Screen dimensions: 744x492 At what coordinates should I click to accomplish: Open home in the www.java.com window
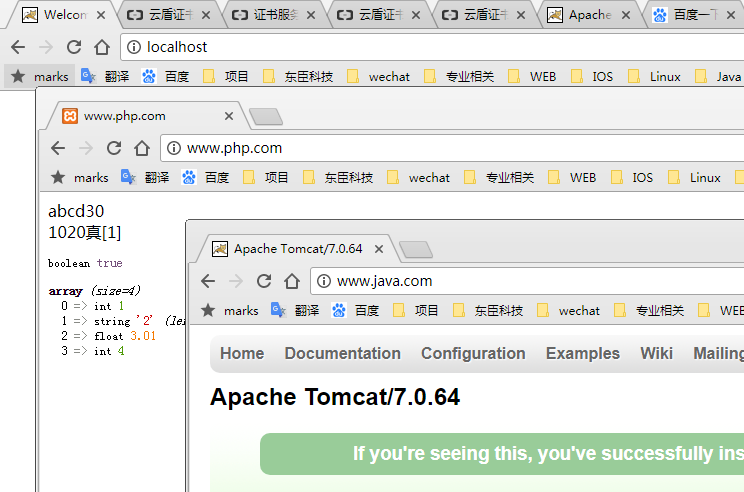point(291,281)
